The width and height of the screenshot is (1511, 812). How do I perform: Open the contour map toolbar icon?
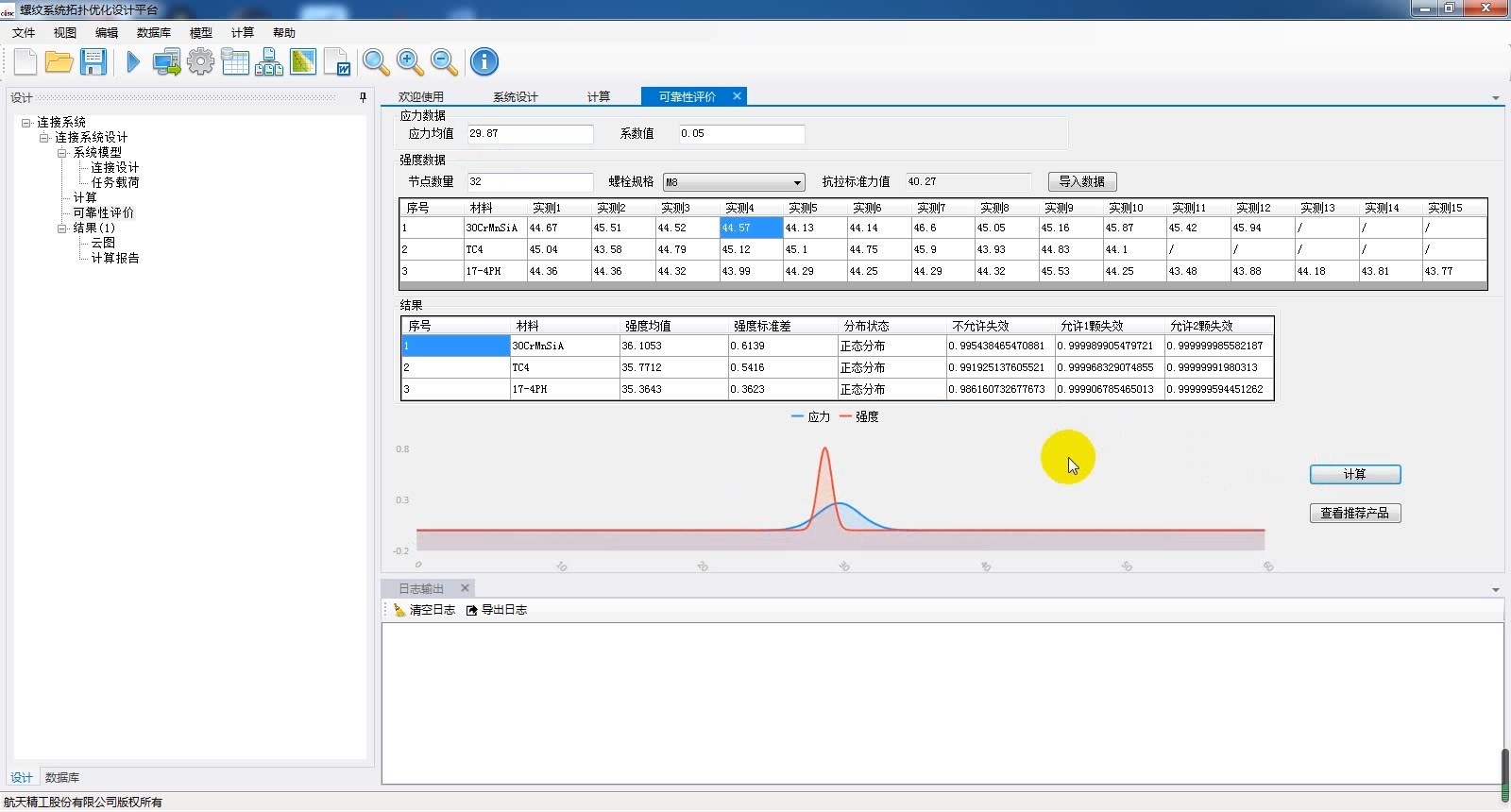tap(303, 62)
